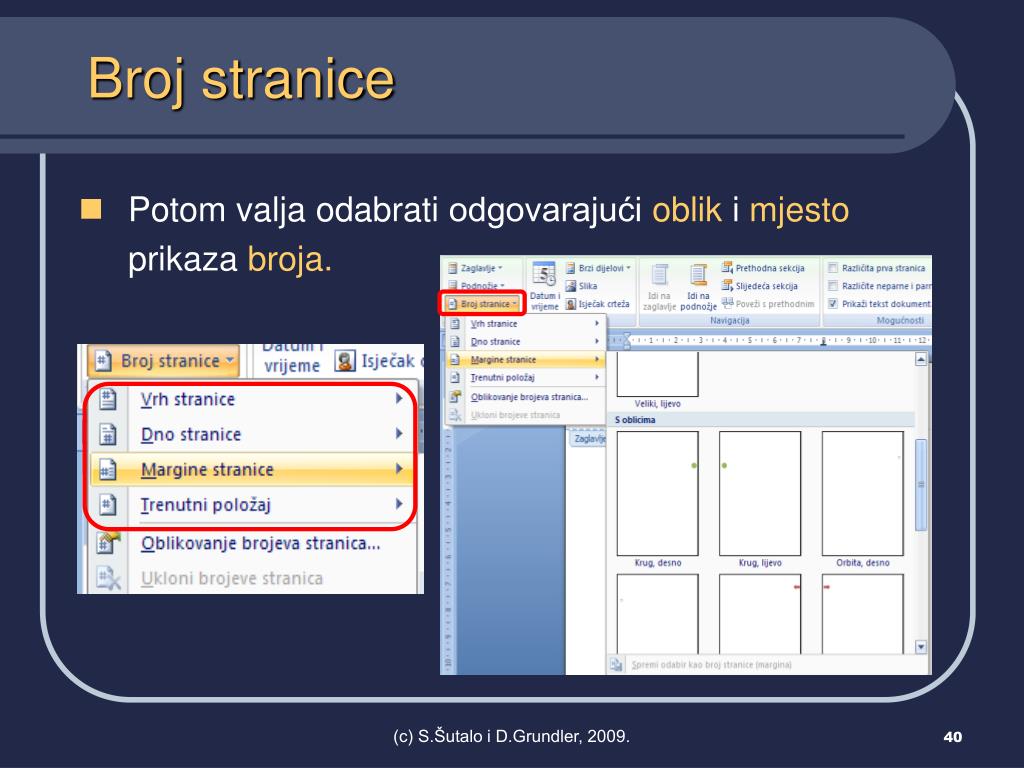This screenshot has width=1024, height=768.
Task: Click the Trenutni položaj icon in the enlarged menu
Action: [108, 505]
